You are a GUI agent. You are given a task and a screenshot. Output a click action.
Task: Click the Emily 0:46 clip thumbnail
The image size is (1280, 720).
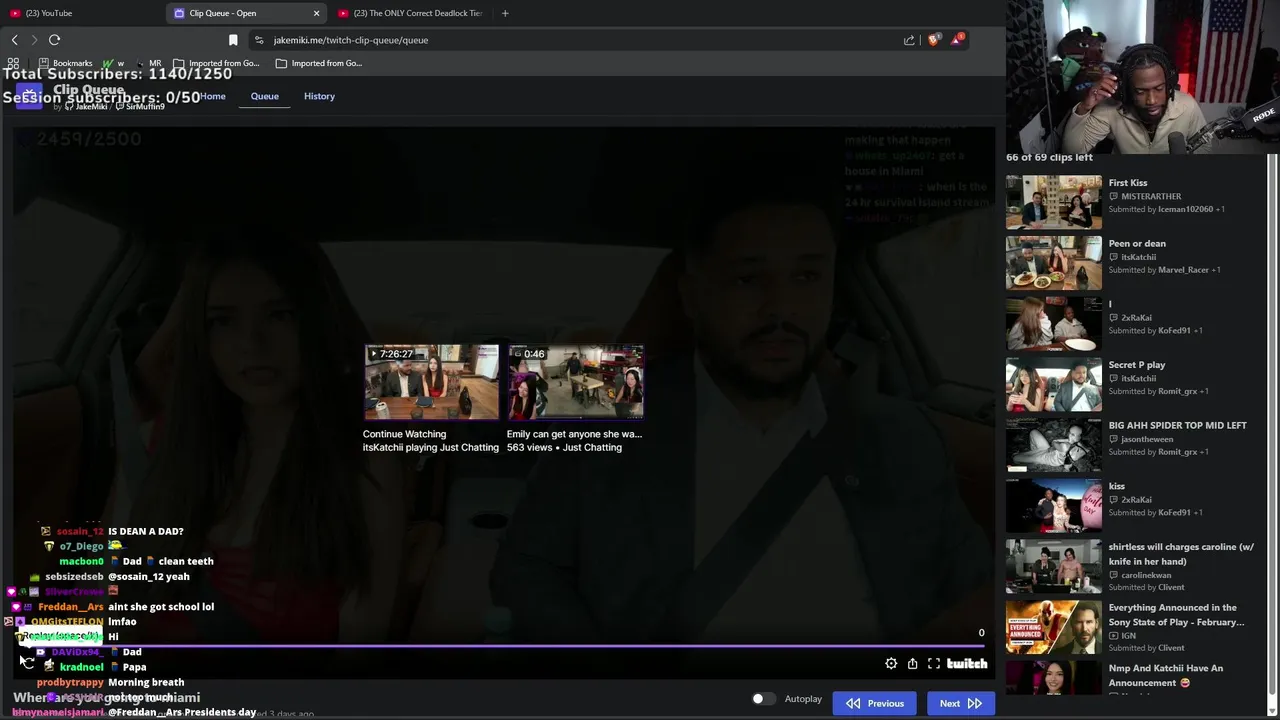[x=575, y=382]
